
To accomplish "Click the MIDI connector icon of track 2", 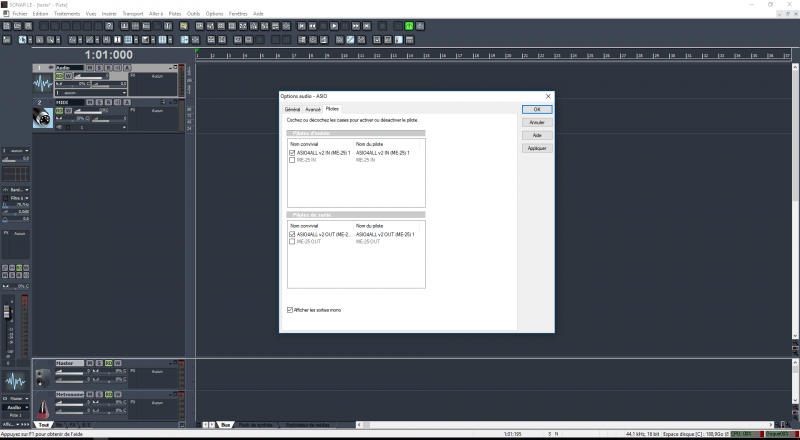I will (43, 118).
